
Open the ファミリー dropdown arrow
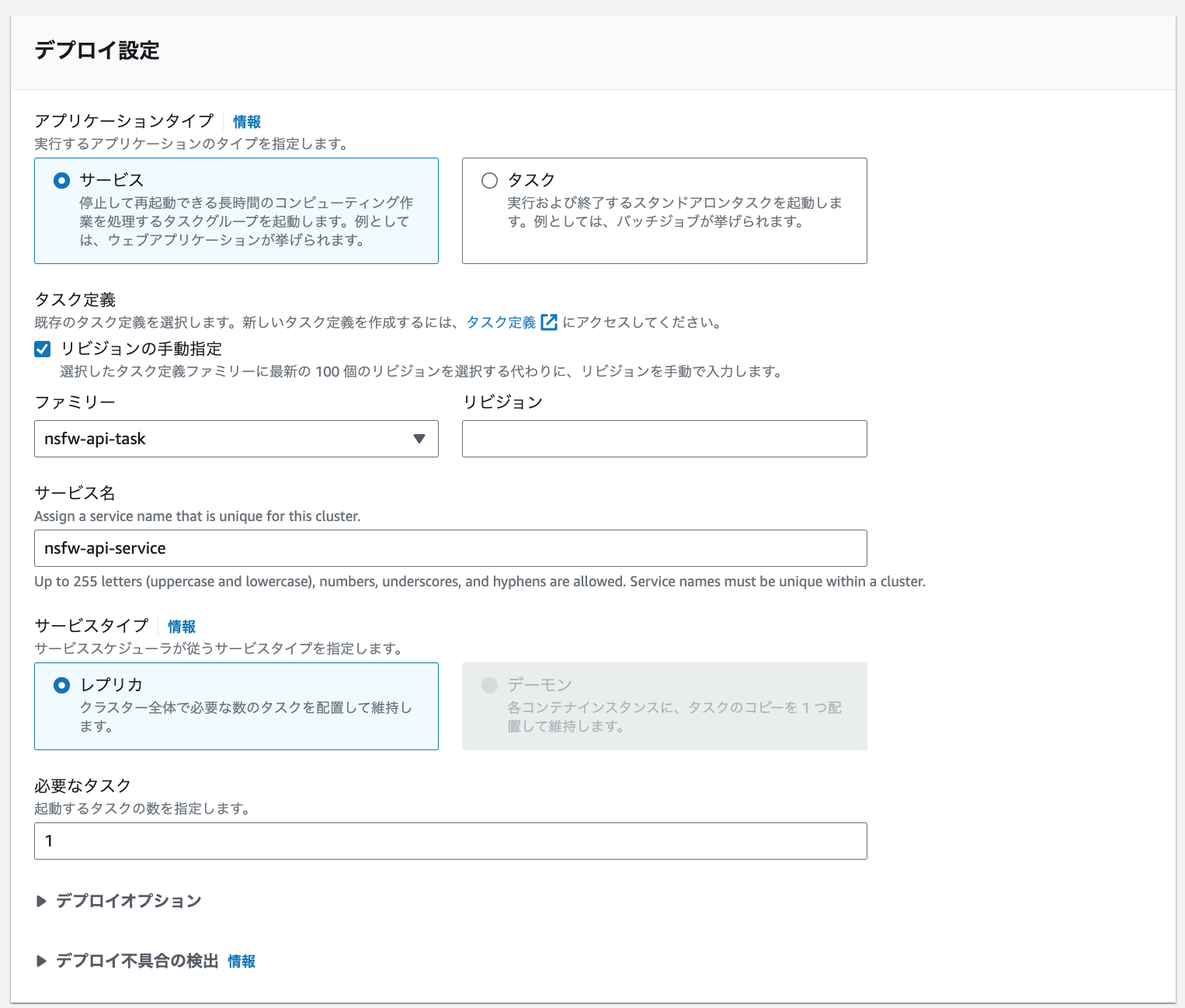(x=420, y=439)
